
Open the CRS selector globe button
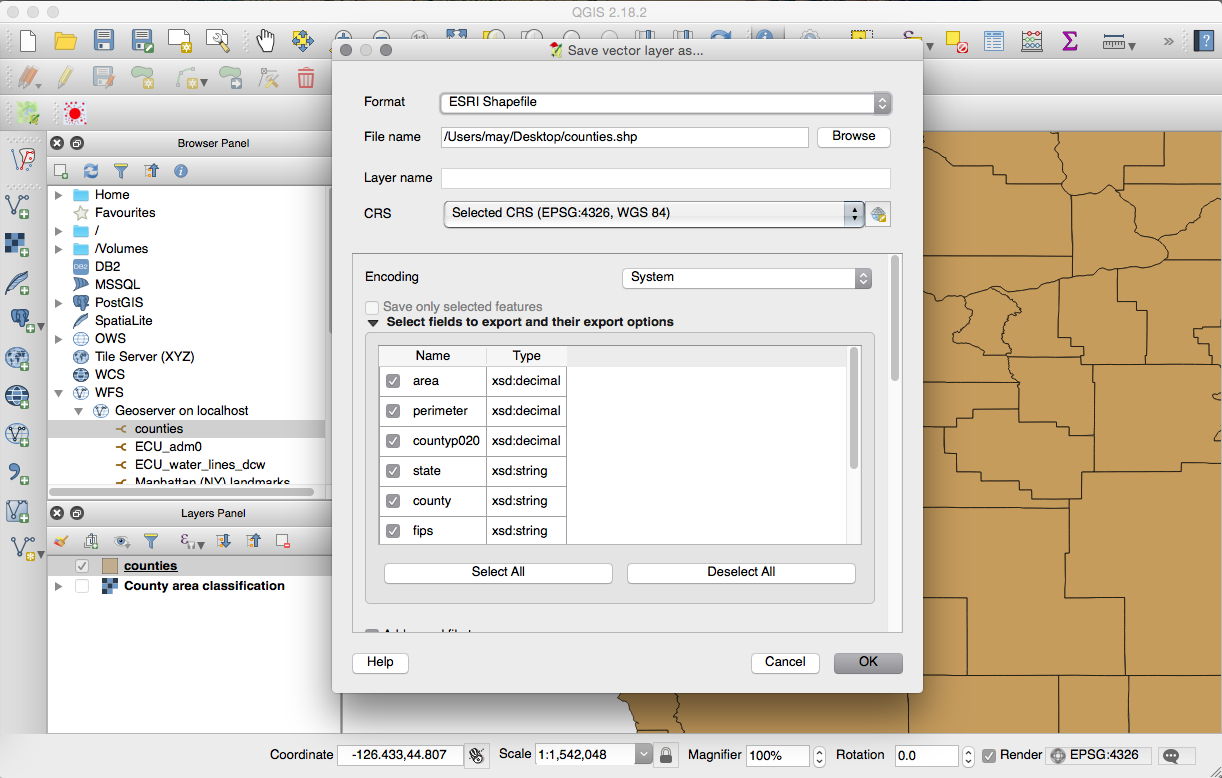878,213
